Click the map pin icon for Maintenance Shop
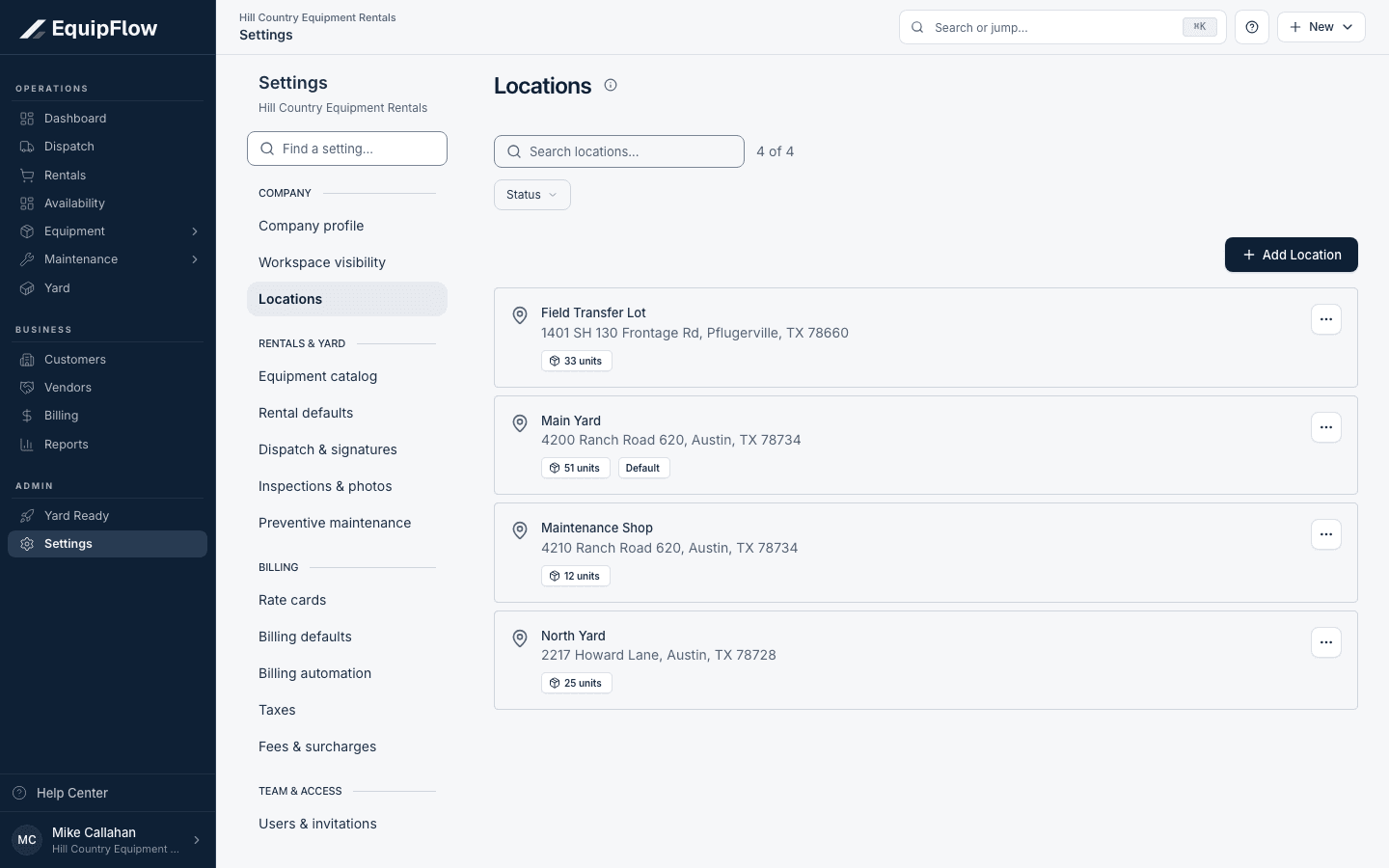The height and width of the screenshot is (868, 1389). (520, 530)
